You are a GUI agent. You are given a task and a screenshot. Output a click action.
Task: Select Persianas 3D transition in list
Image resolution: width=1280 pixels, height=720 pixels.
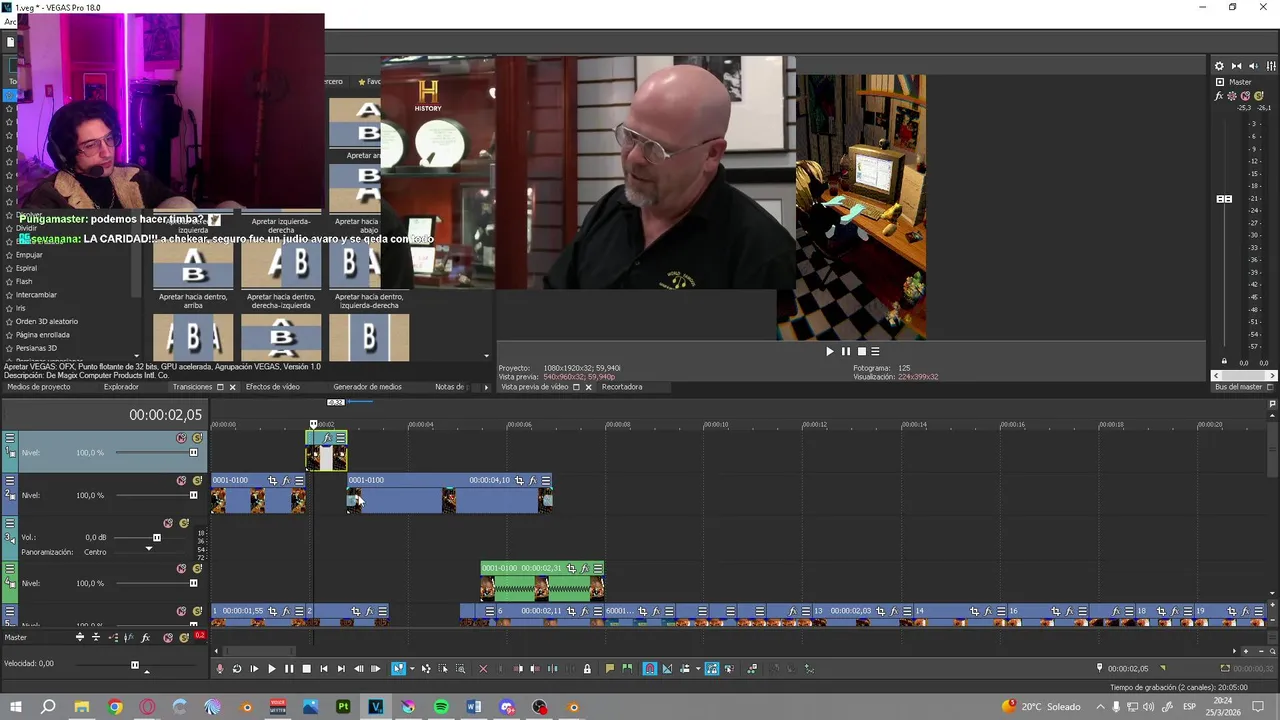click(x=36, y=348)
